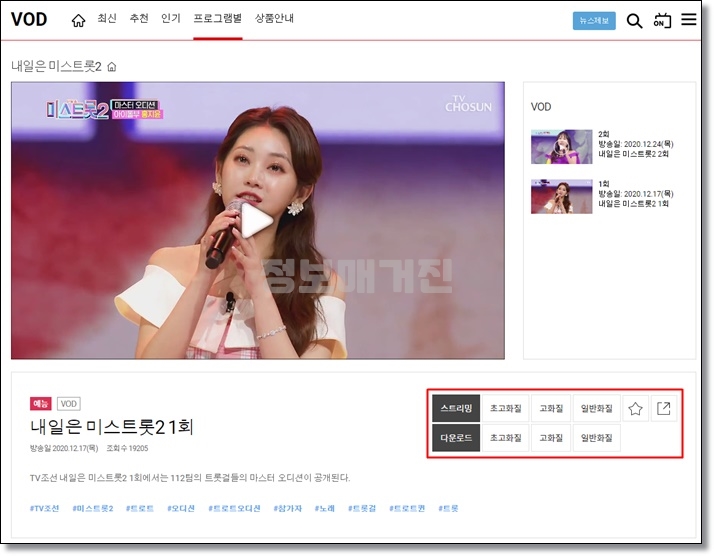This screenshot has width=714, height=556.
Task: Select the 프로그램별 tab
Action: (x=218, y=19)
